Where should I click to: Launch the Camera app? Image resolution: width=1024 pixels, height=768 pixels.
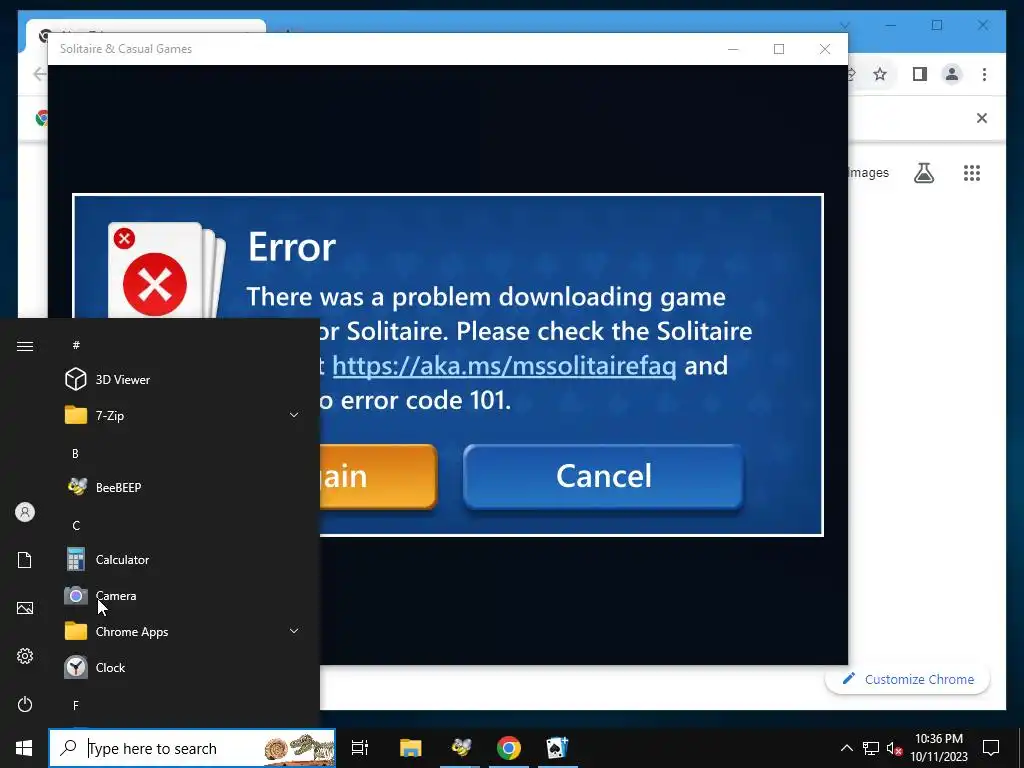coord(184,596)
